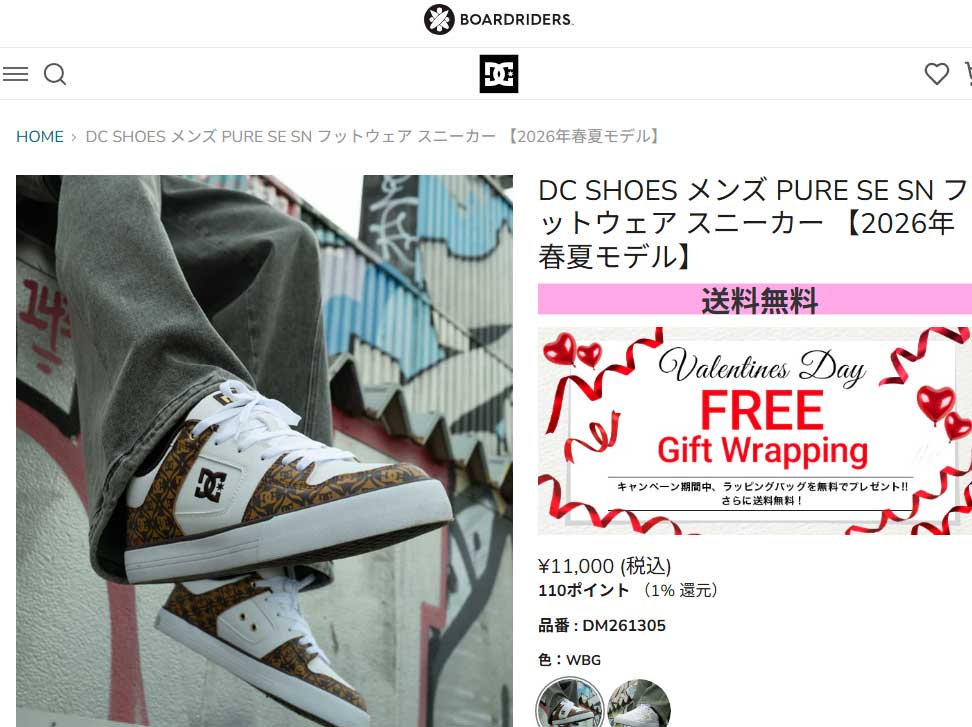The width and height of the screenshot is (972, 727).
Task: Click the 品番 DM261305 item number
Action: (x=601, y=625)
